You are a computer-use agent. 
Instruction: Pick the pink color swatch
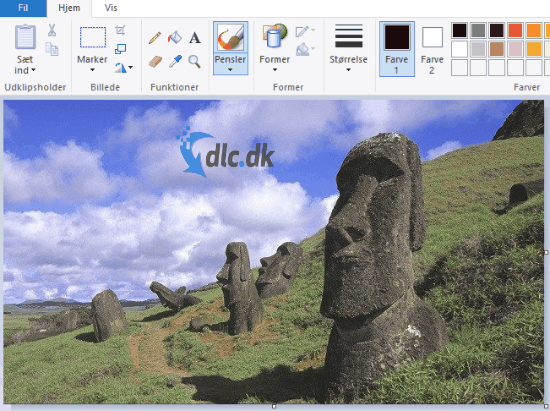point(515,49)
